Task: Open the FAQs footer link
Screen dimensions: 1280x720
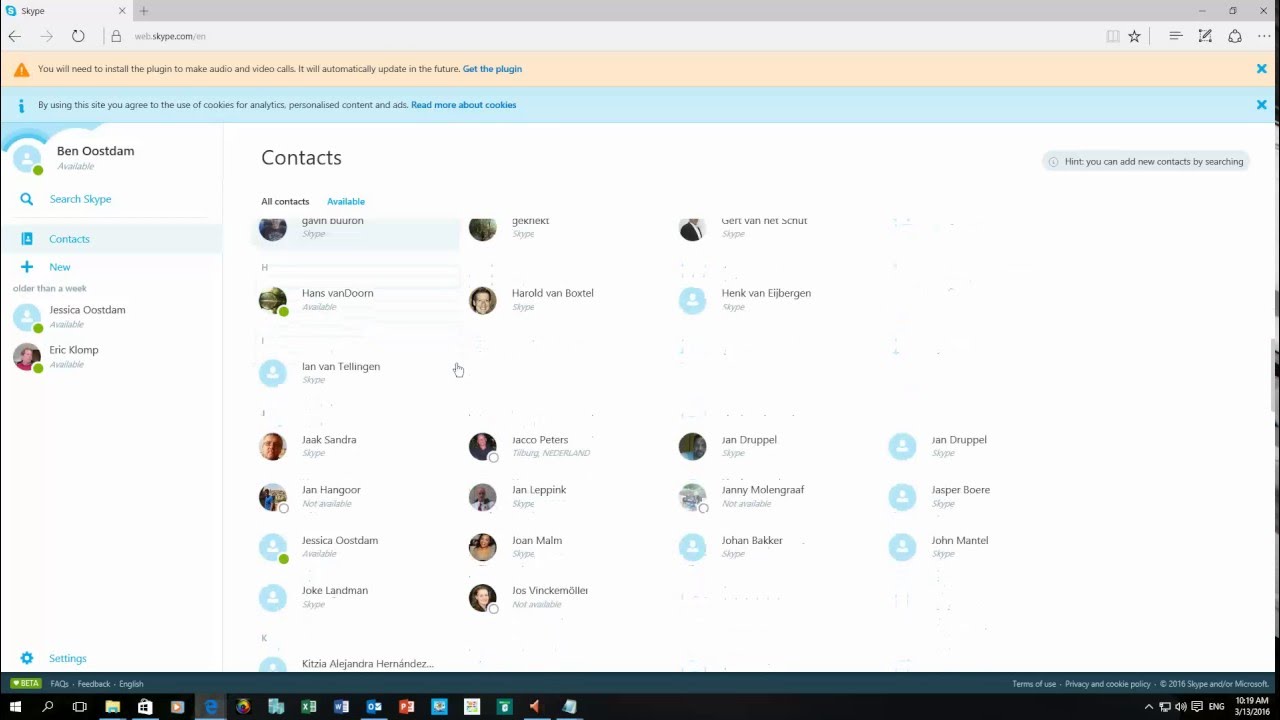Action: (x=59, y=684)
